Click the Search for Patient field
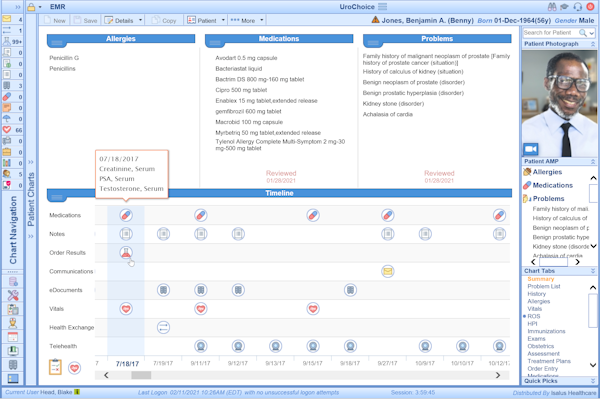This screenshot has width=600, height=399. (550, 33)
